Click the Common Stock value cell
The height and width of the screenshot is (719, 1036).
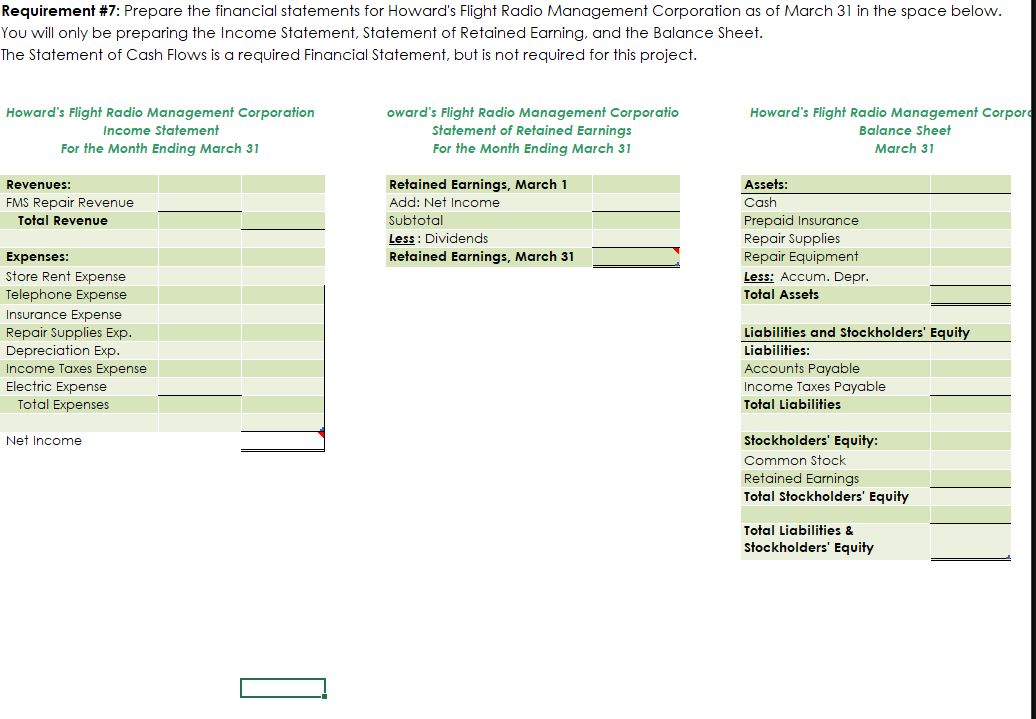[x=969, y=459]
